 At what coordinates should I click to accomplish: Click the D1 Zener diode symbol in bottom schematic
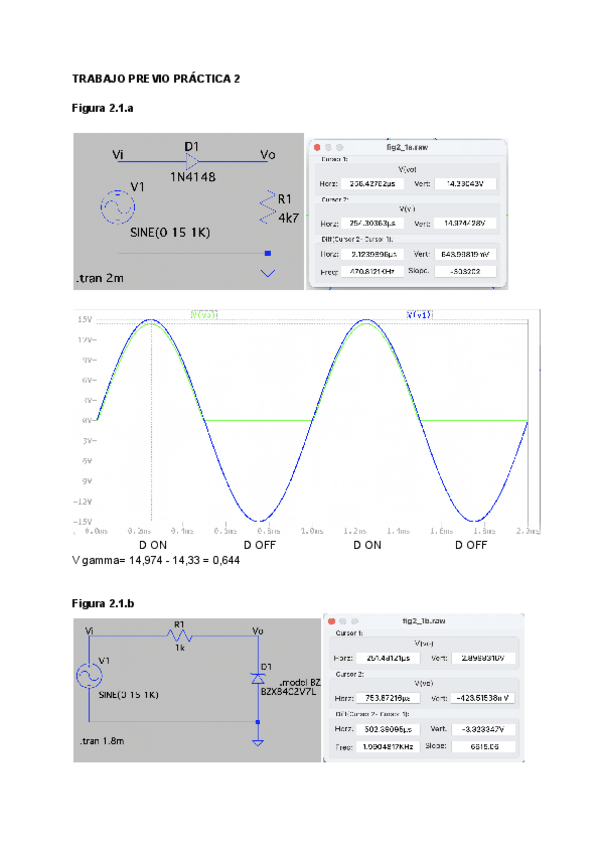pyautogui.click(x=258, y=678)
